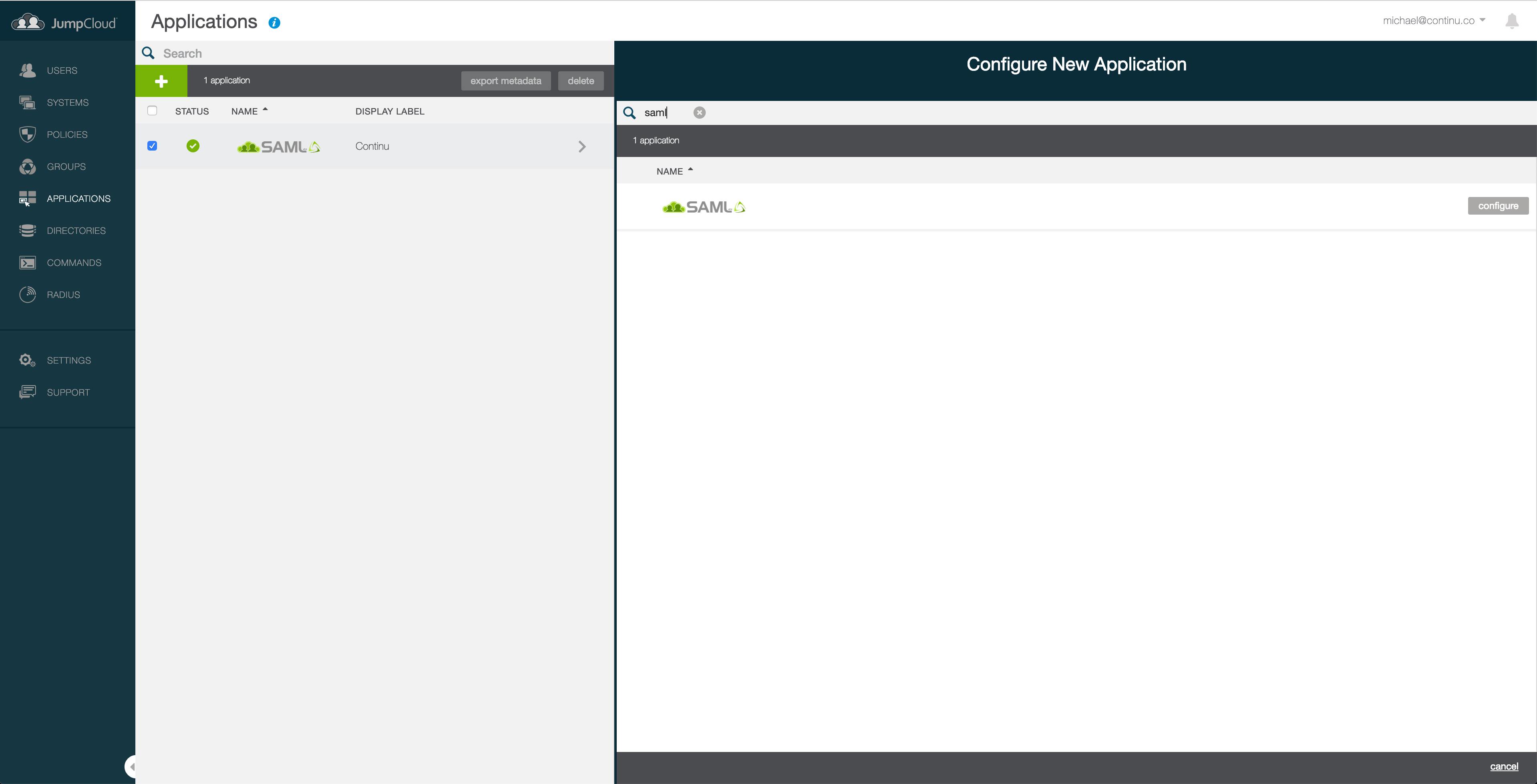Click the green plus add application button
Image resolution: width=1537 pixels, height=784 pixels.
pyautogui.click(x=161, y=81)
